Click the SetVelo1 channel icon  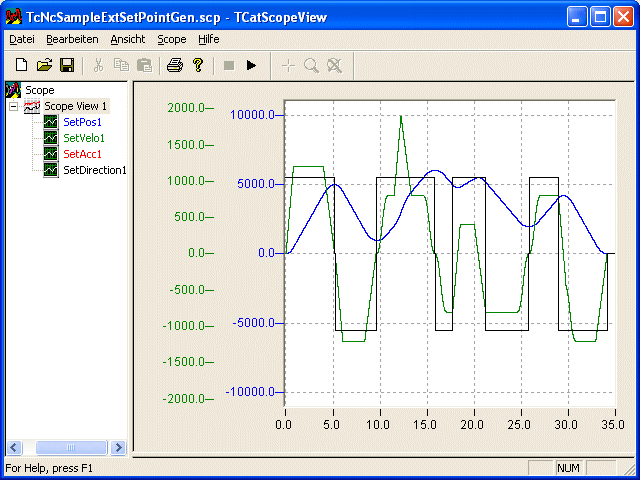click(51, 138)
